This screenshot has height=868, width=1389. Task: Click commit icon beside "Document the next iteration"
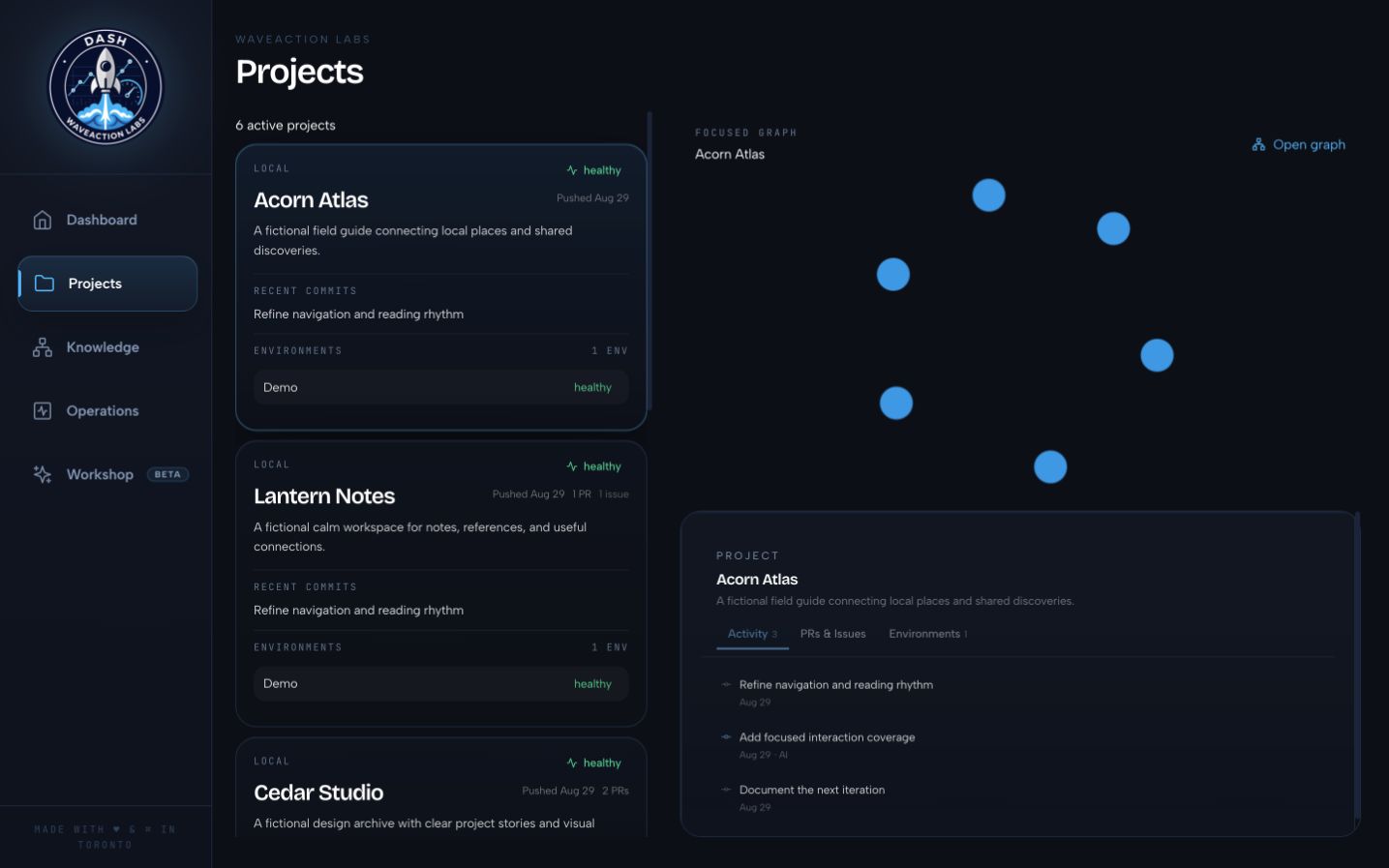click(726, 790)
